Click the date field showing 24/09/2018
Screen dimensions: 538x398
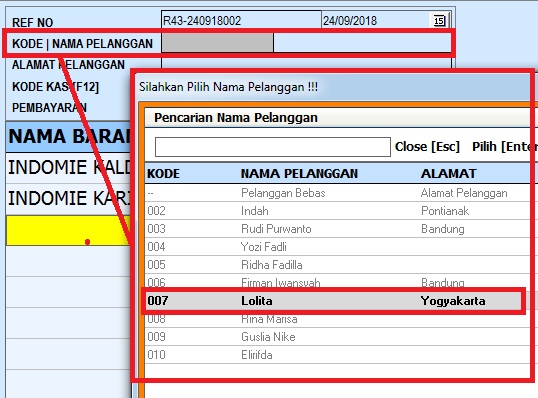point(376,21)
